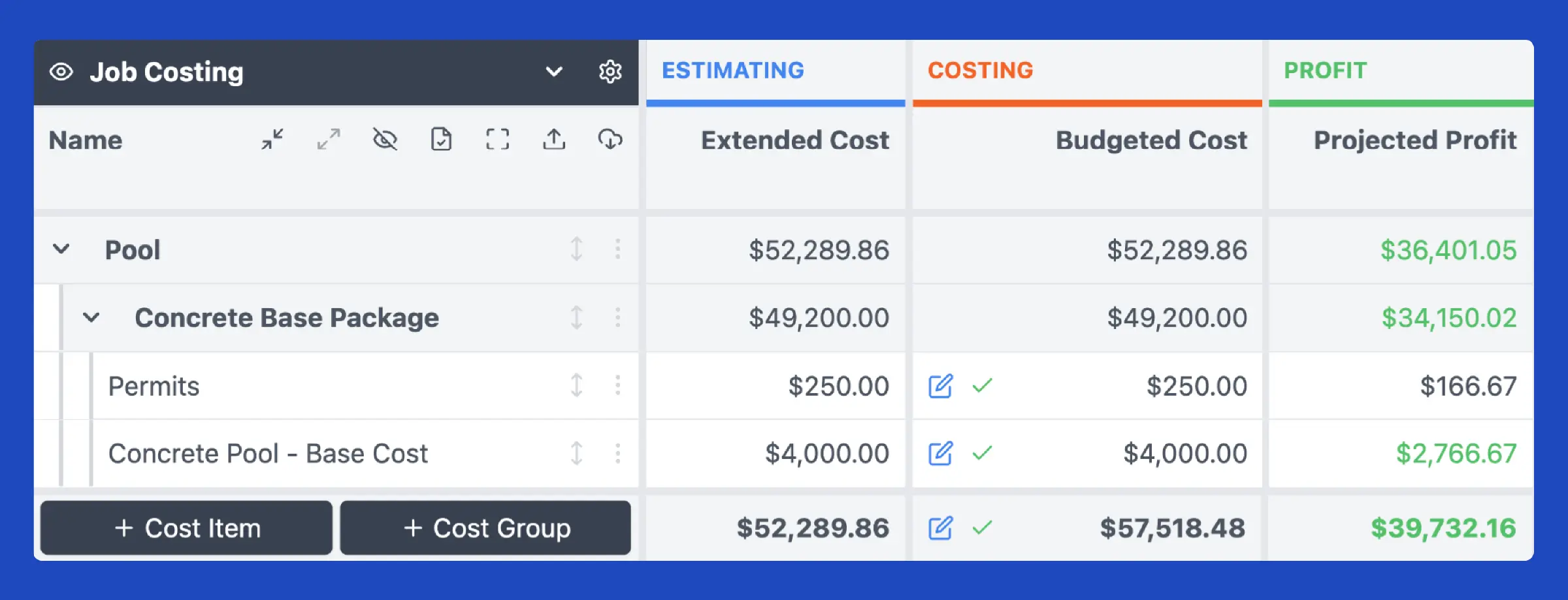Click the document checklist icon in the toolbar
The height and width of the screenshot is (600, 1568).
click(441, 139)
